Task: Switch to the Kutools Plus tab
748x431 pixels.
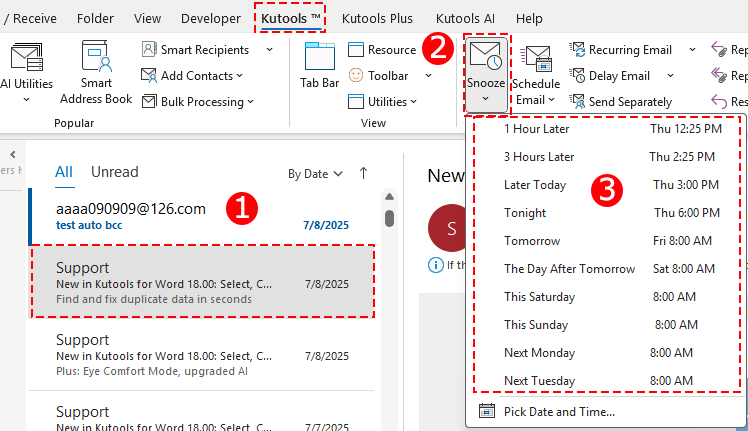Action: click(x=377, y=18)
